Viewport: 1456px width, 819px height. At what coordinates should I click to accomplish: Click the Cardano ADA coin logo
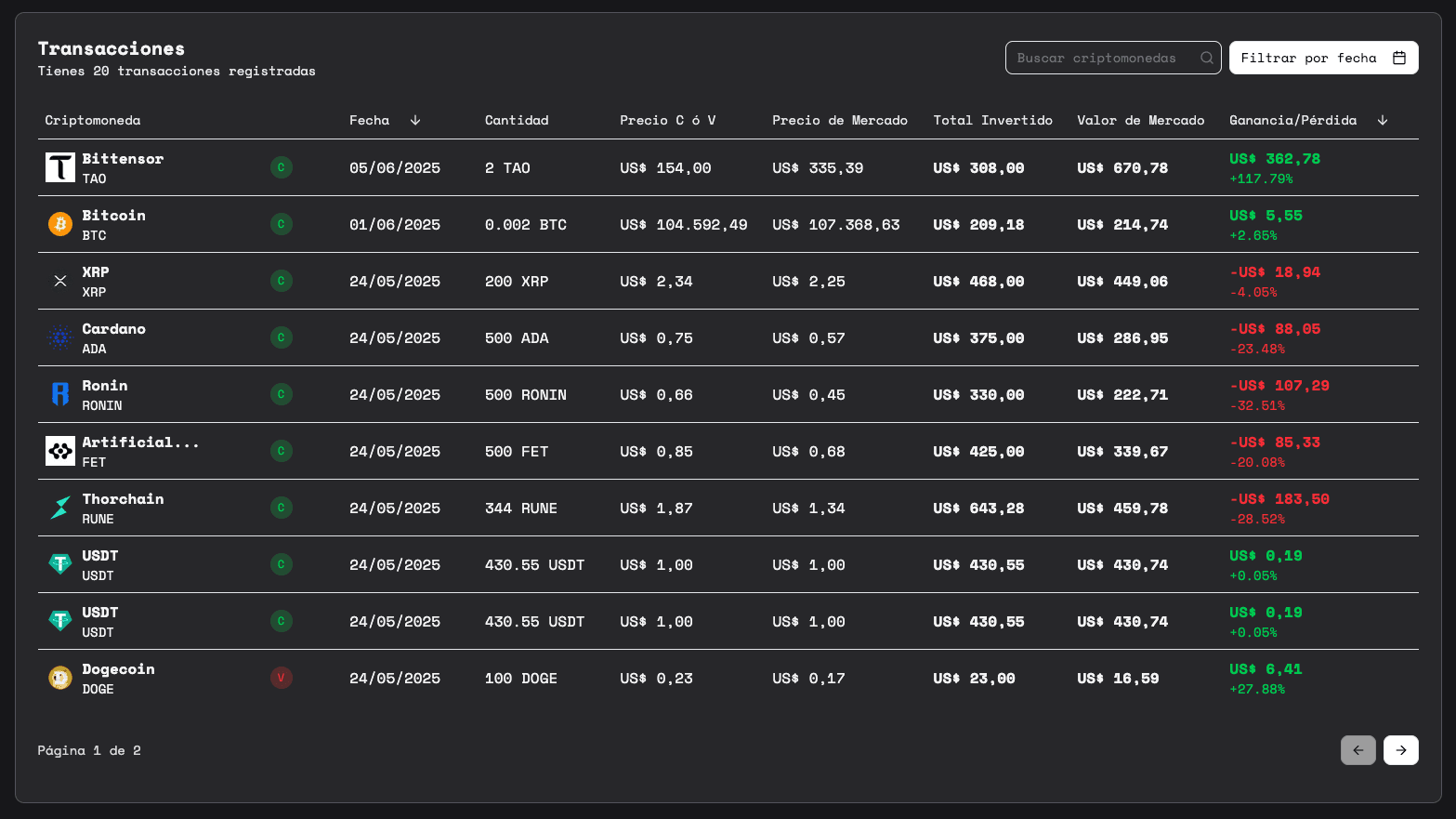[60, 337]
